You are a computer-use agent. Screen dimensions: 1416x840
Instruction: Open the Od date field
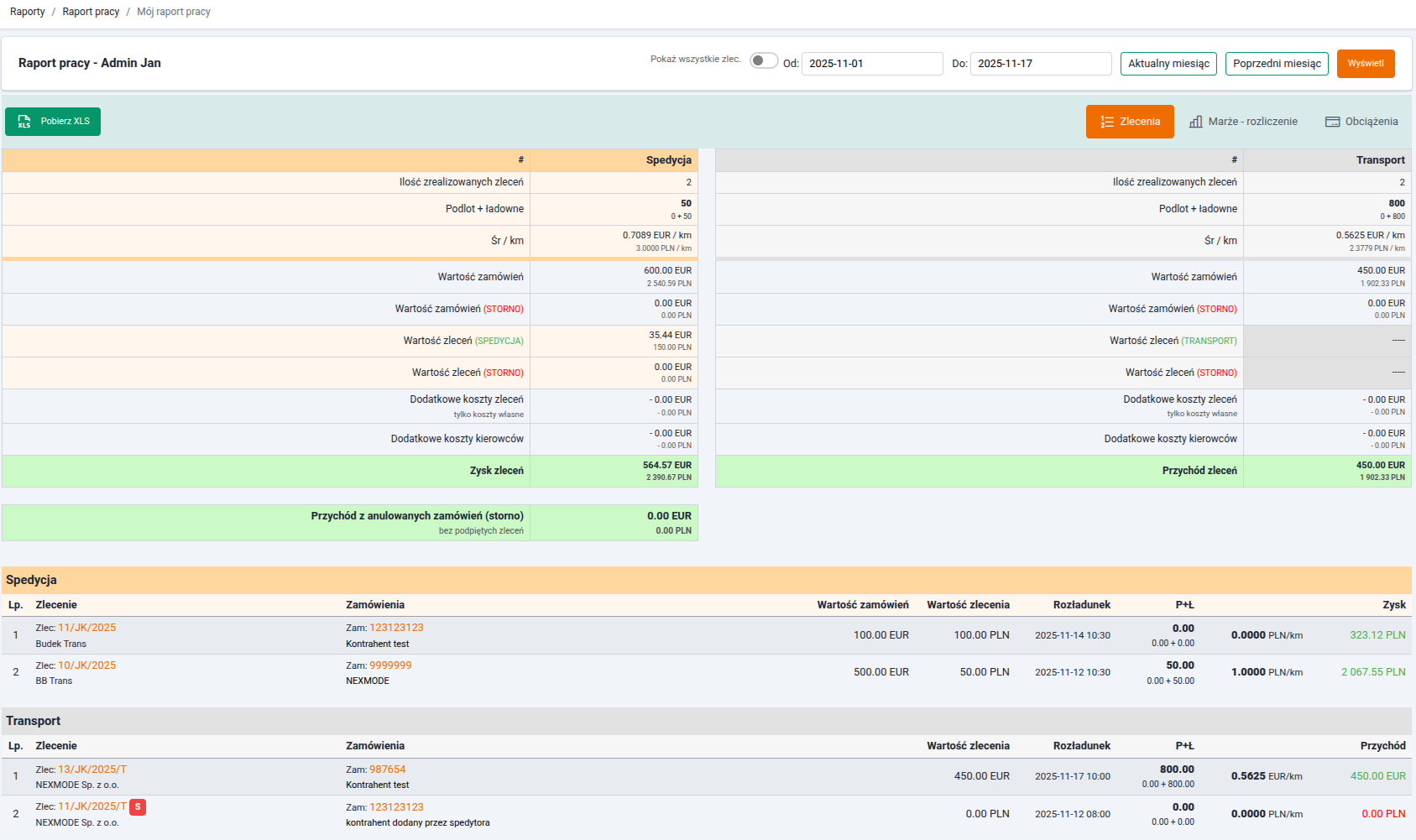click(871, 64)
